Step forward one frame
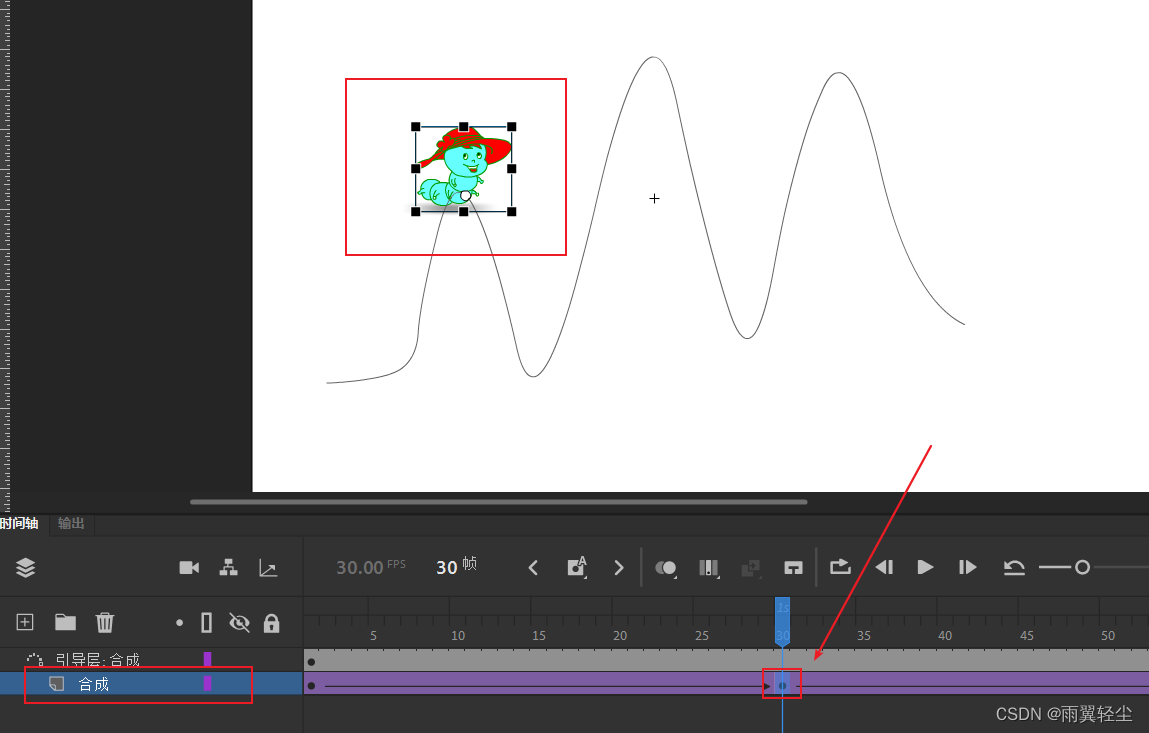Viewport: 1149px width, 733px height. pos(967,567)
